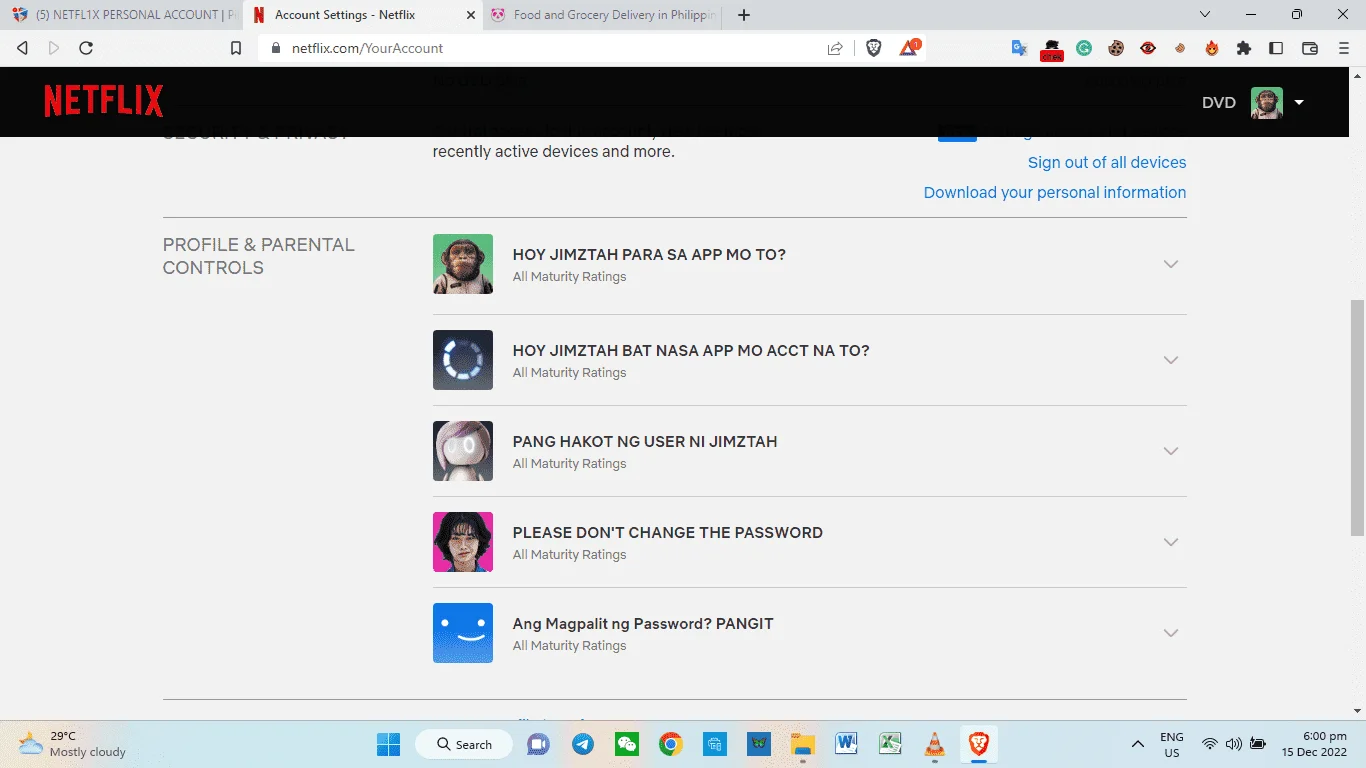This screenshot has height=768, width=1366.
Task: Close the Account Settings - Netflix tab
Action: [x=471, y=15]
